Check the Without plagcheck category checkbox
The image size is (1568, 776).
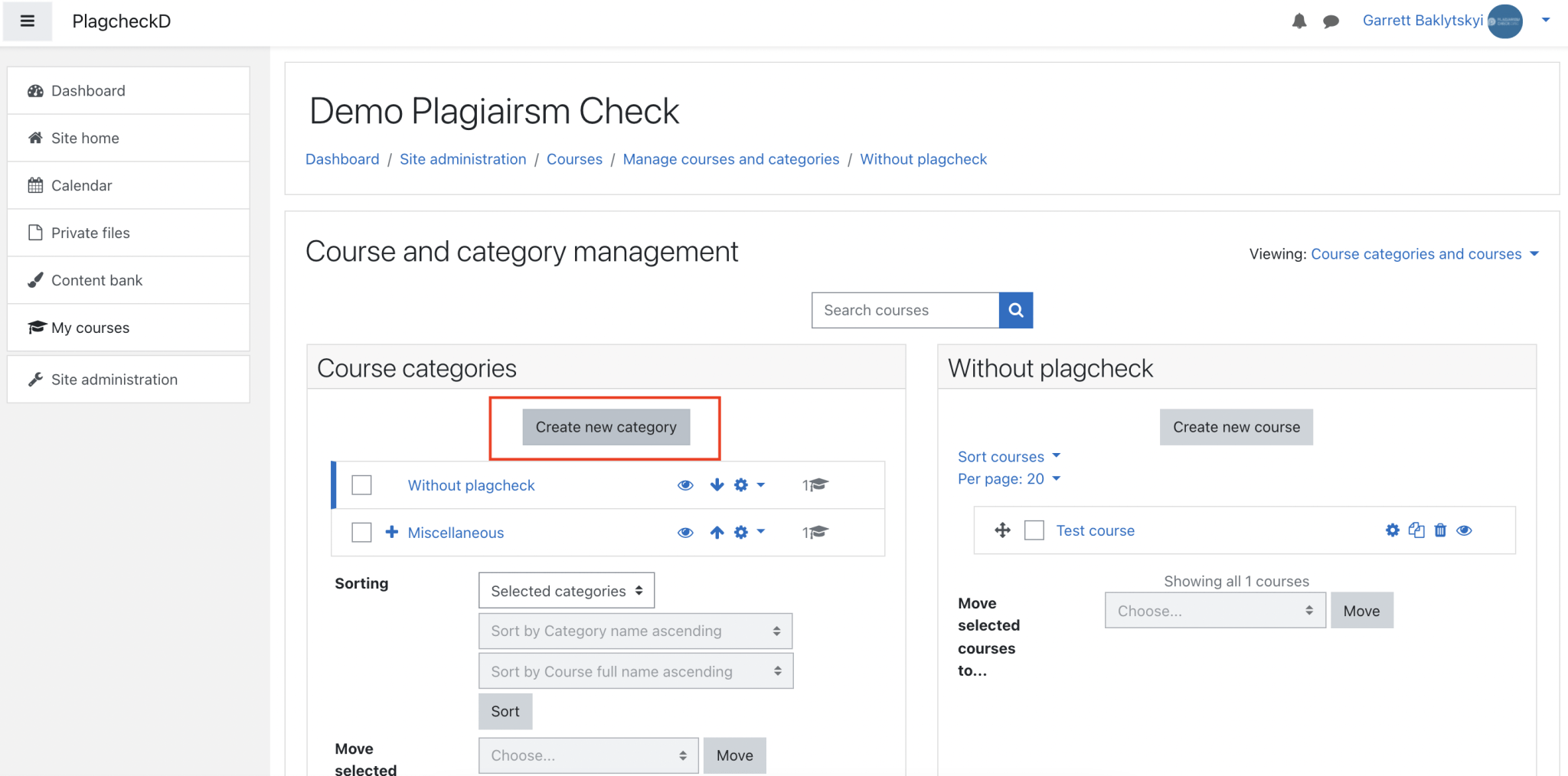[x=361, y=484]
